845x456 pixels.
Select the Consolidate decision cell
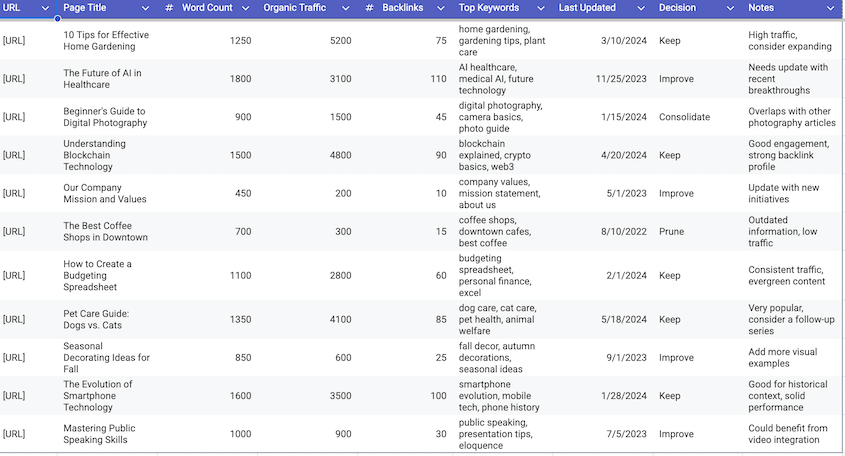pyautogui.click(x=684, y=117)
